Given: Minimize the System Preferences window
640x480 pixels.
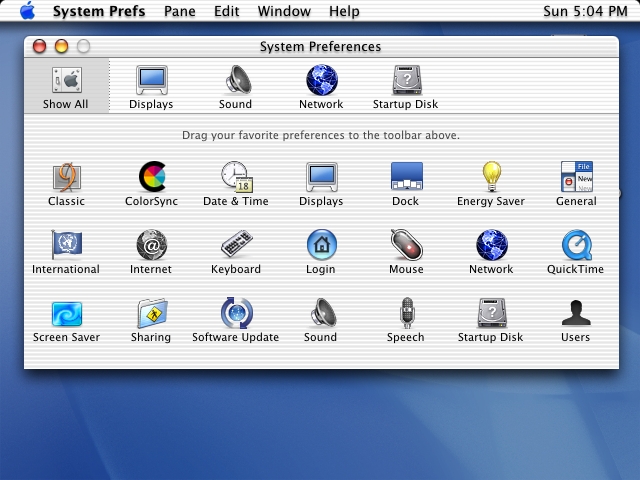Looking at the screenshot, I should coord(62,46).
